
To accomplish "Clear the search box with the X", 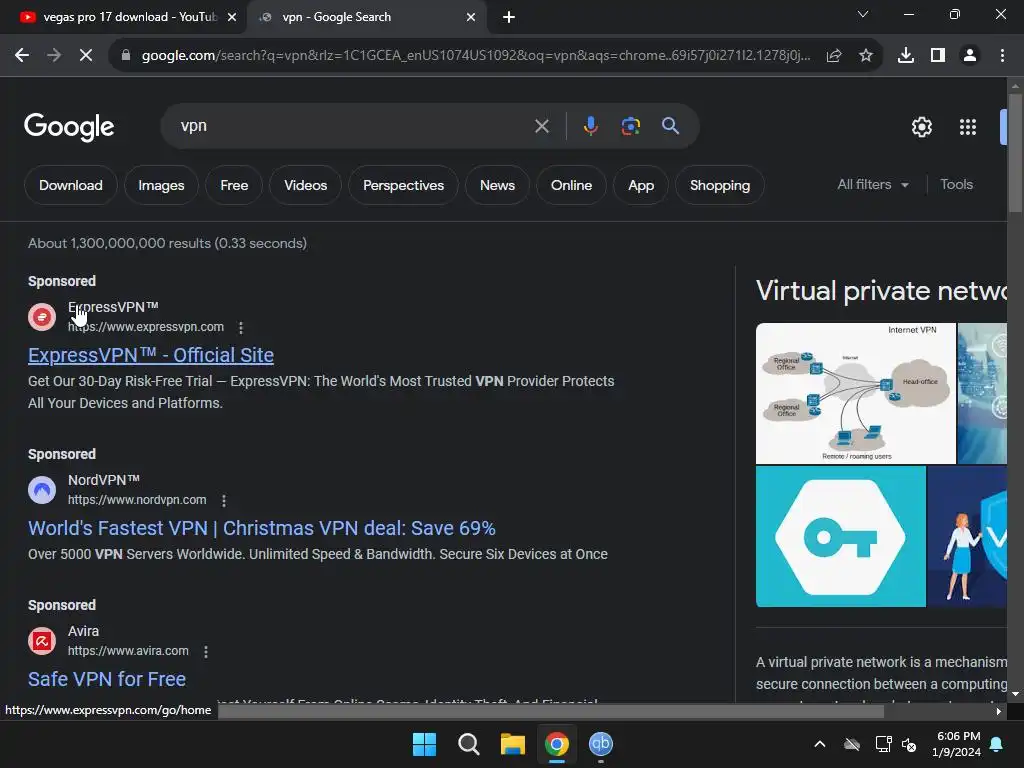I will [x=541, y=126].
